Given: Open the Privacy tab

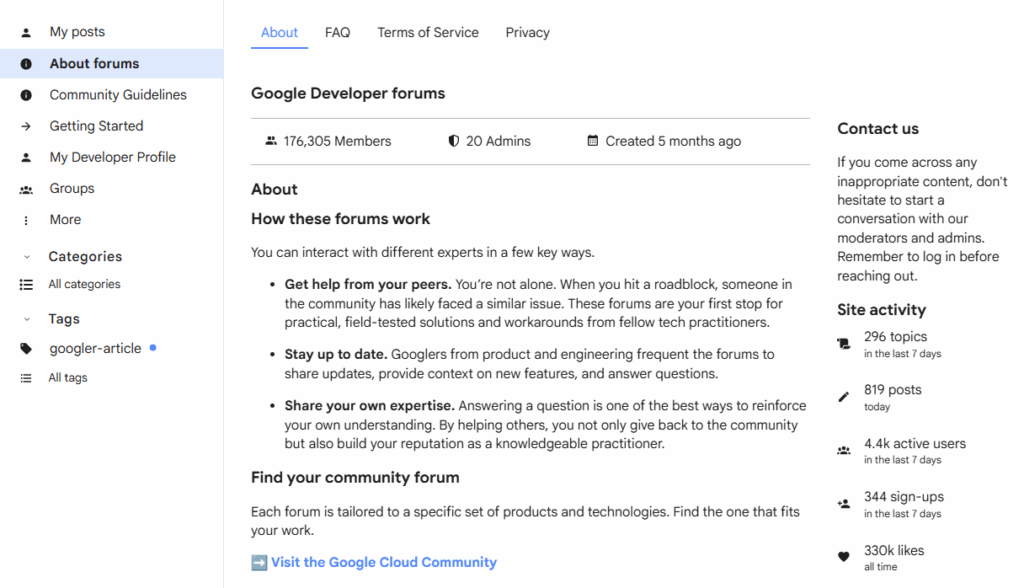Looking at the screenshot, I should point(528,33).
